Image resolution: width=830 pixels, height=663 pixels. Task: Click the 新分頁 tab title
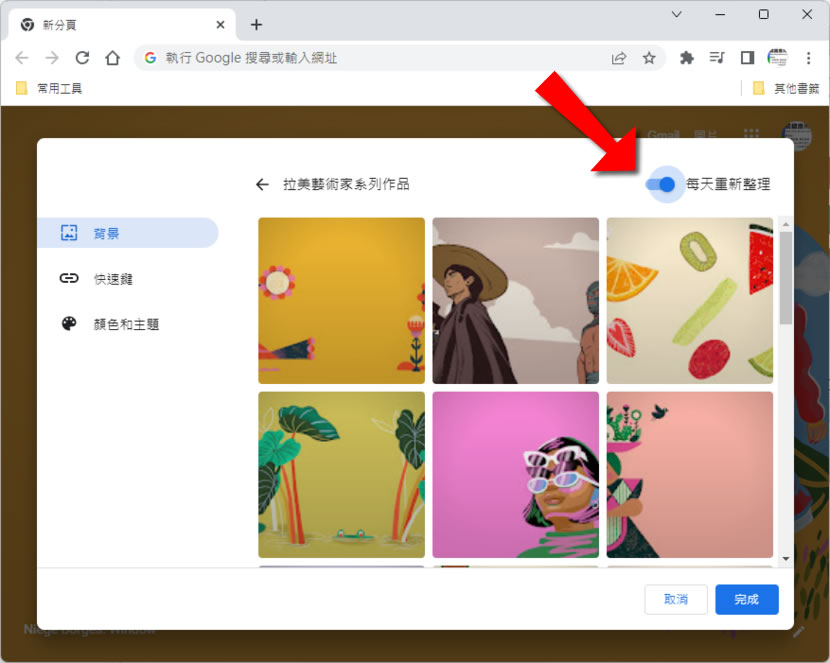tap(59, 25)
